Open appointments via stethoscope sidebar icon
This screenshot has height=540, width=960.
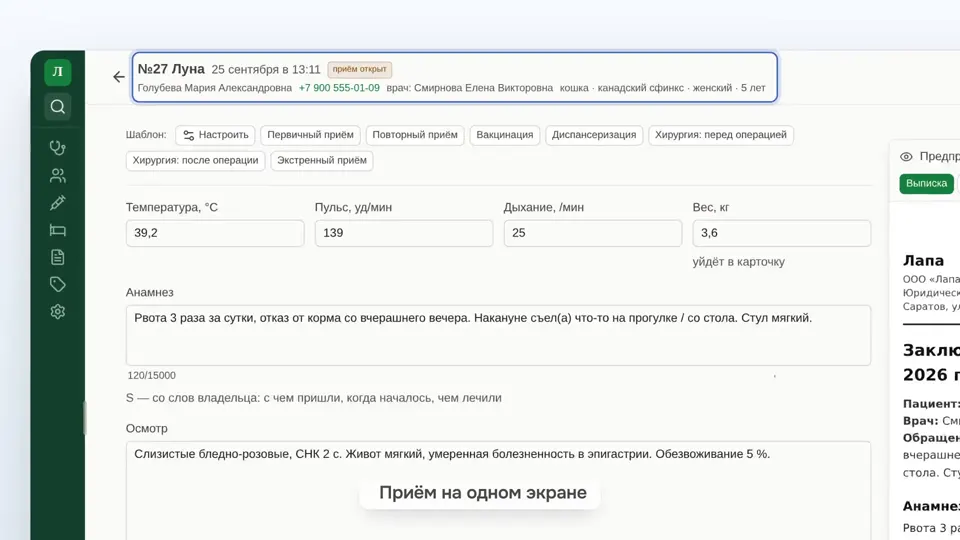58,148
